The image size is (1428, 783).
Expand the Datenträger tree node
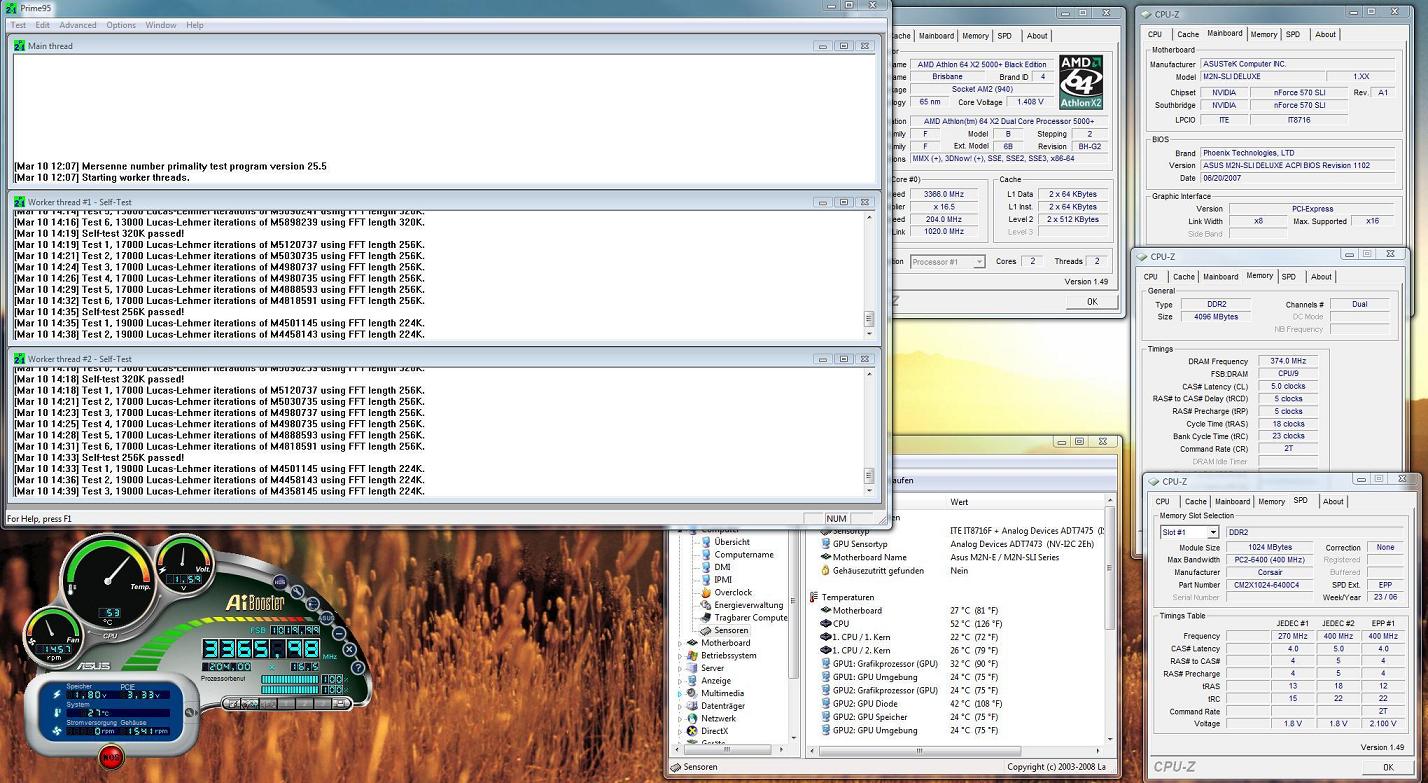pos(679,706)
